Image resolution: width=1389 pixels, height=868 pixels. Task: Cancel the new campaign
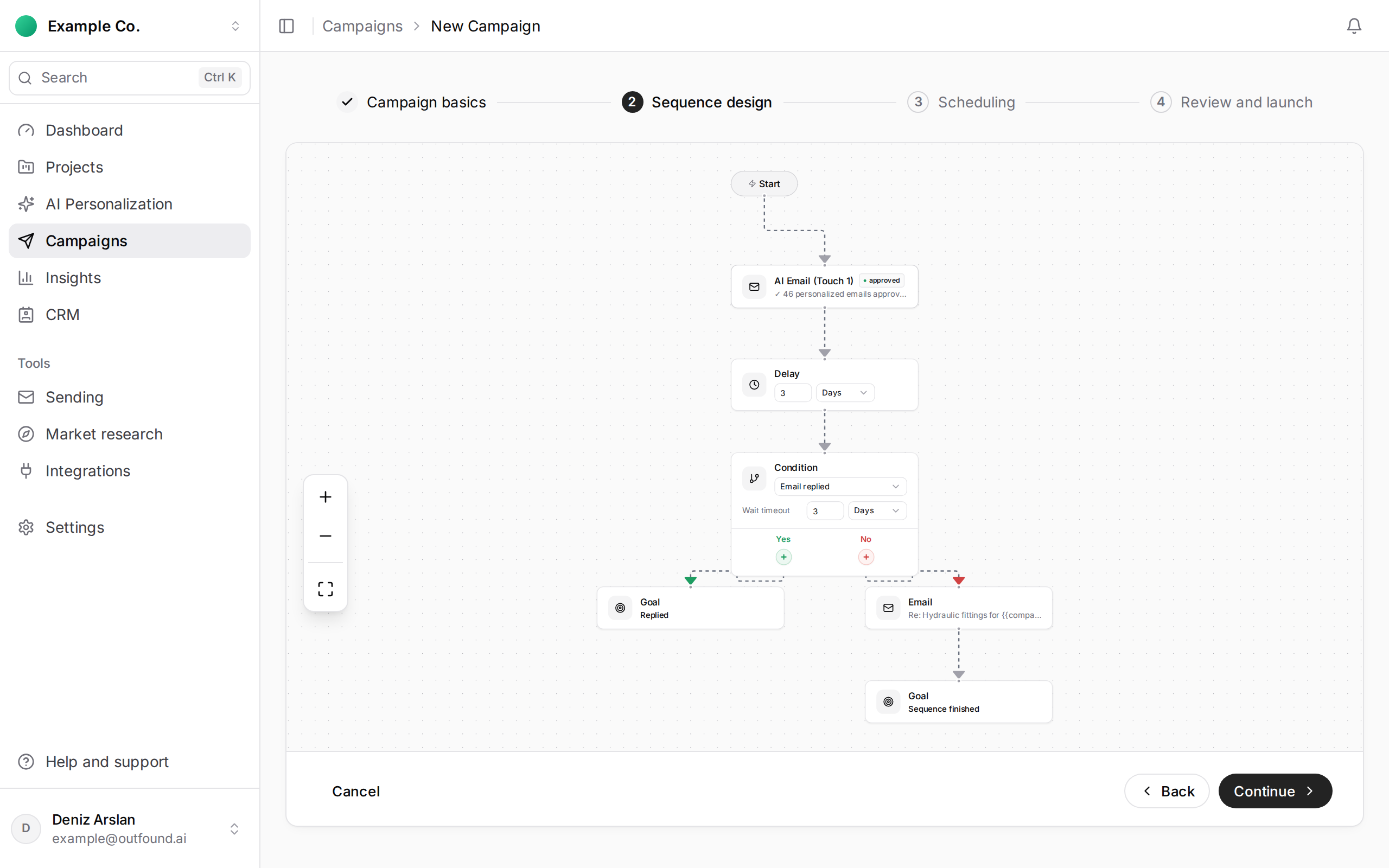tap(356, 791)
